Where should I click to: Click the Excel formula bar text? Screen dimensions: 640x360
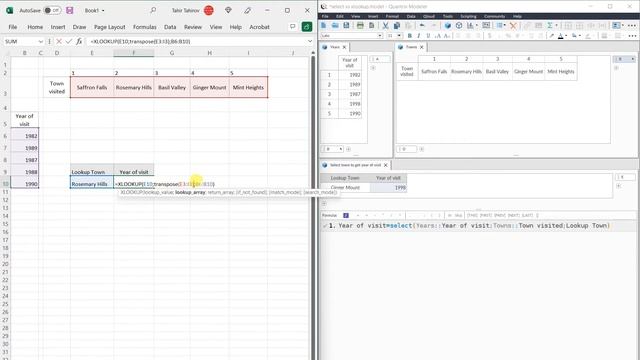coord(140,41)
